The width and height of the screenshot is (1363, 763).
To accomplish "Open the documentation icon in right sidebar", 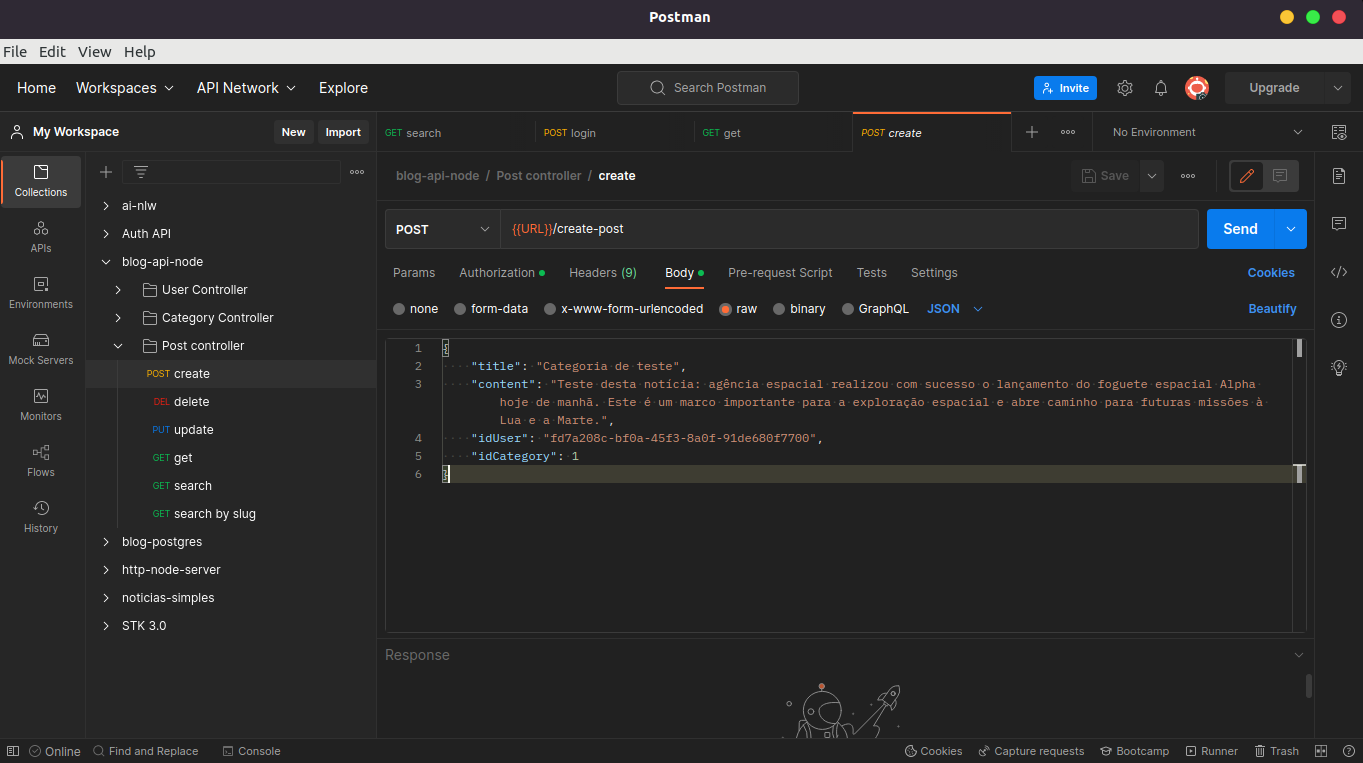I will click(x=1339, y=176).
